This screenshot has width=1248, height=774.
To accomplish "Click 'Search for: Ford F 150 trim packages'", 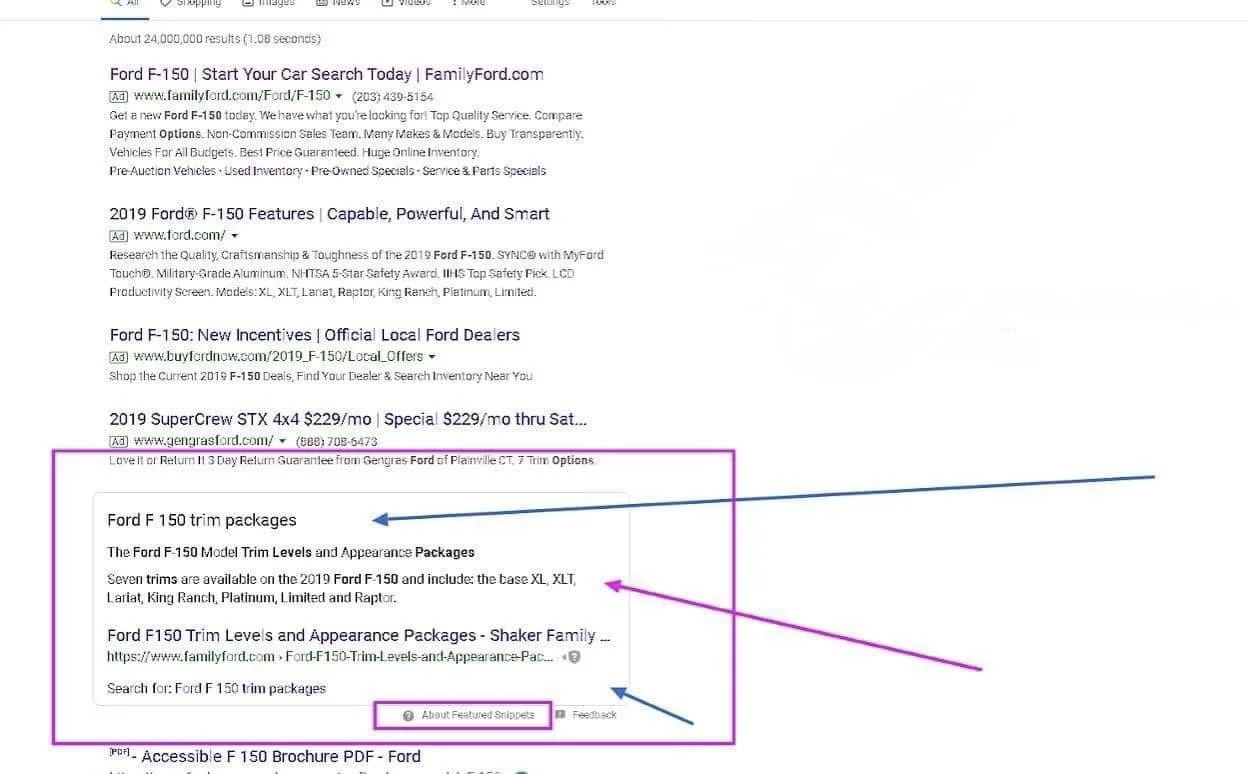I will (216, 688).
